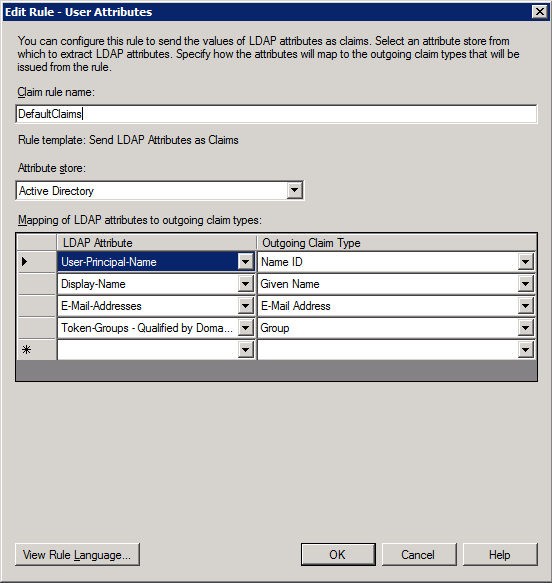Select the new-row asterisk header

(x=36, y=350)
